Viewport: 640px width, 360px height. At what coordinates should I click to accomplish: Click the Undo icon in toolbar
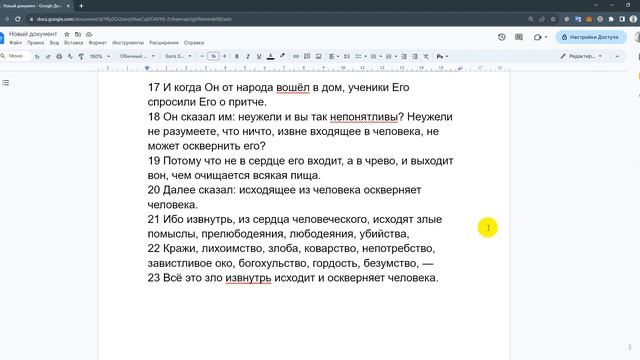pyautogui.click(x=37, y=56)
